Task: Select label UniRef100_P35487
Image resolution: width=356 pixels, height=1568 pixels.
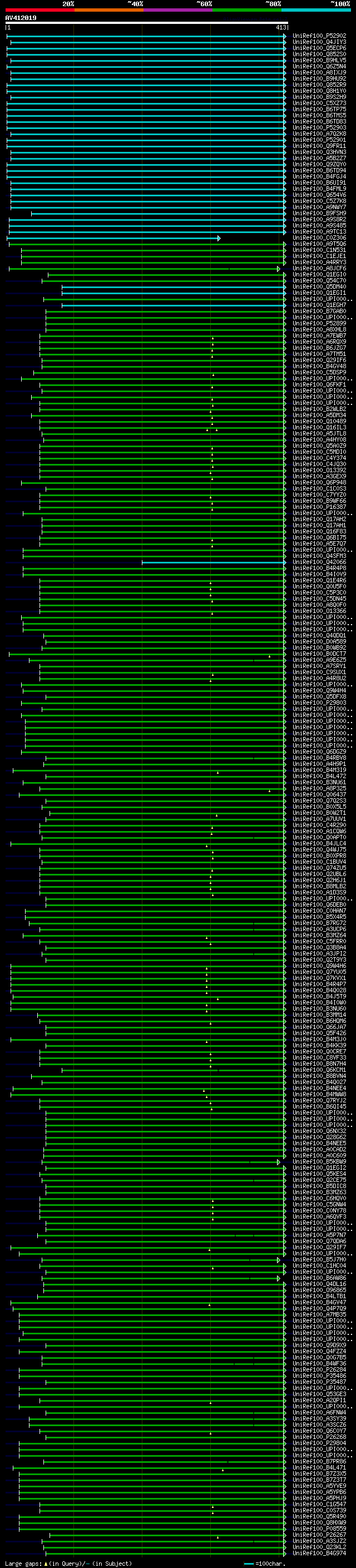Action: (319, 1382)
